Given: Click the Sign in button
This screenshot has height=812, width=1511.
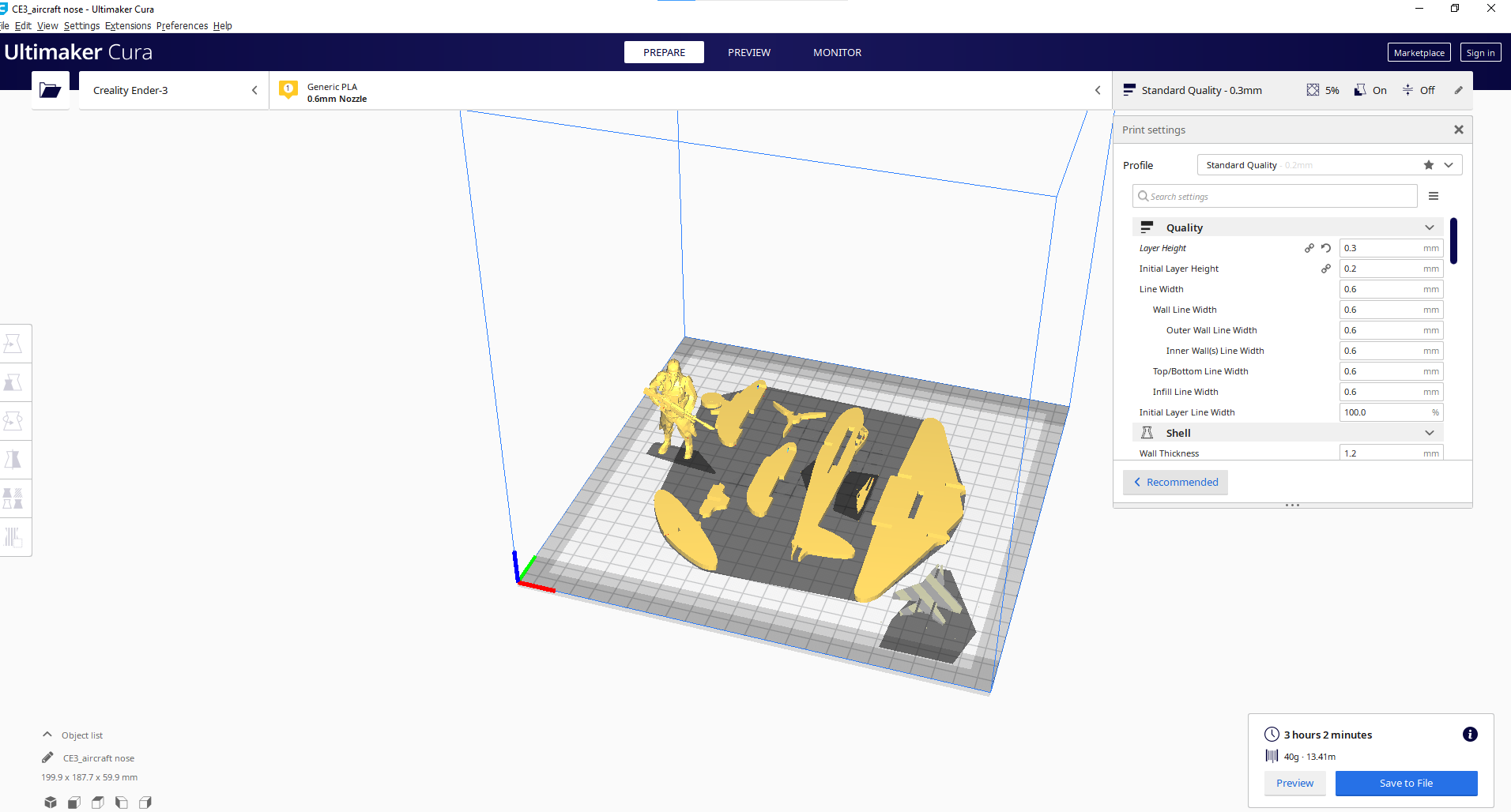Looking at the screenshot, I should pos(1480,52).
